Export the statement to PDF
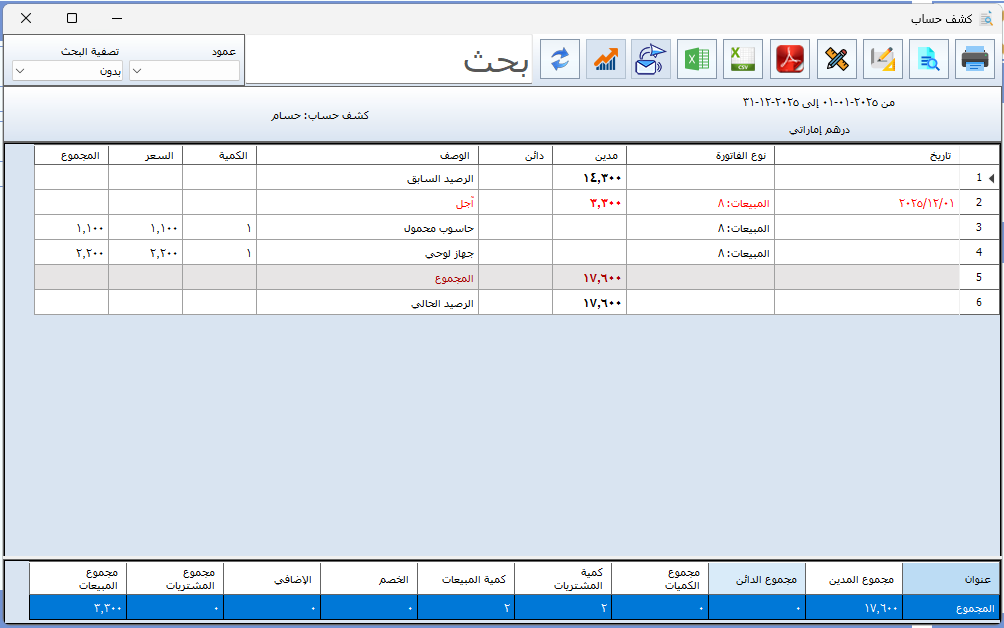 790,59
